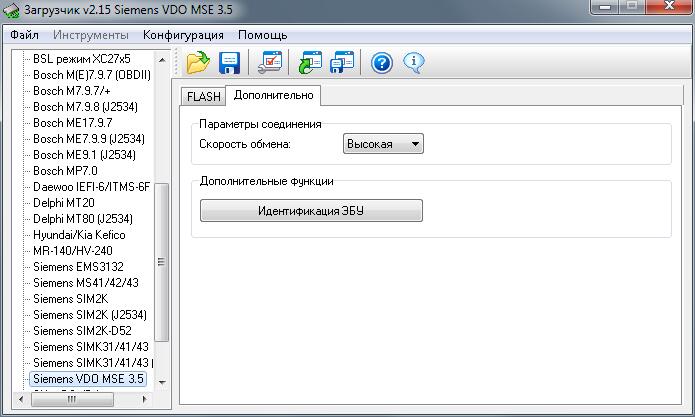The width and height of the screenshot is (695, 417).
Task: Select Bosch MP7.0 entry
Action: tap(65, 171)
